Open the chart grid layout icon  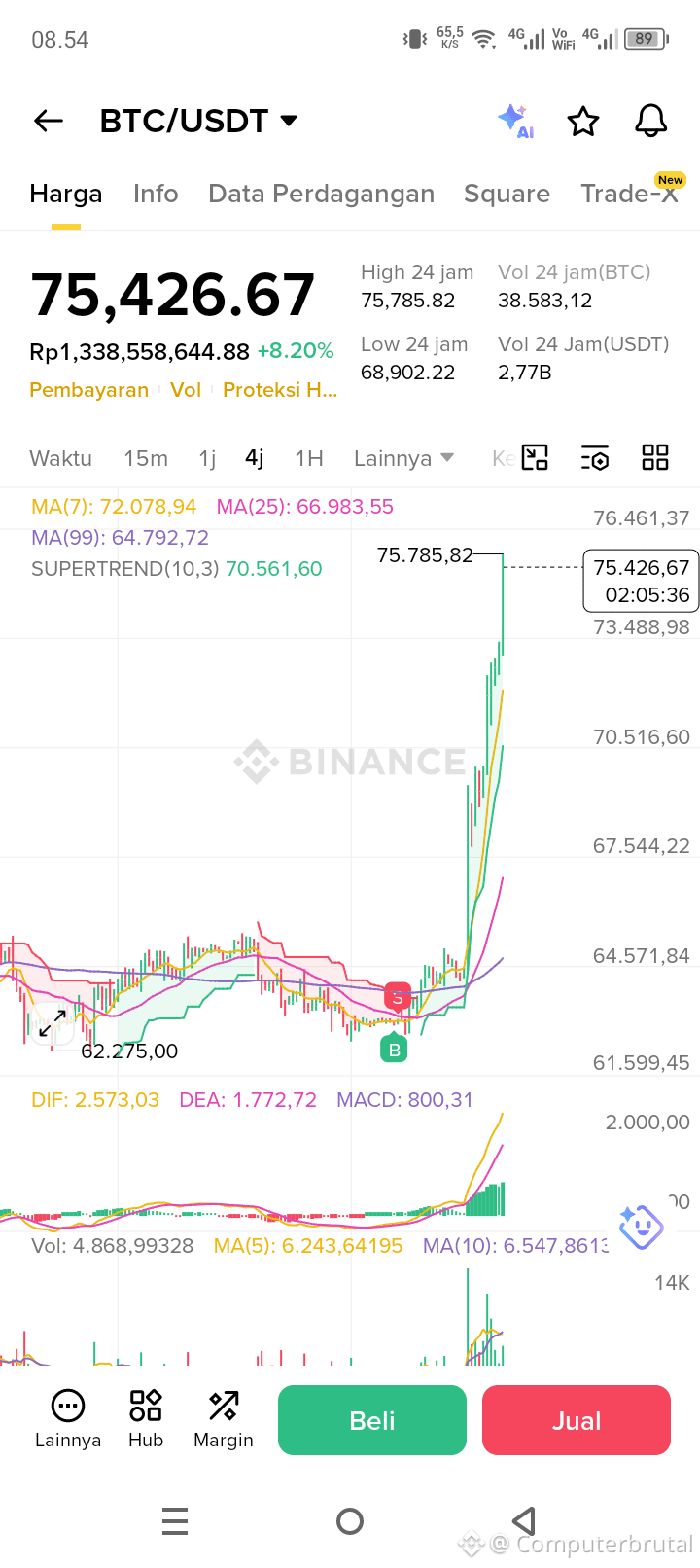coord(655,457)
